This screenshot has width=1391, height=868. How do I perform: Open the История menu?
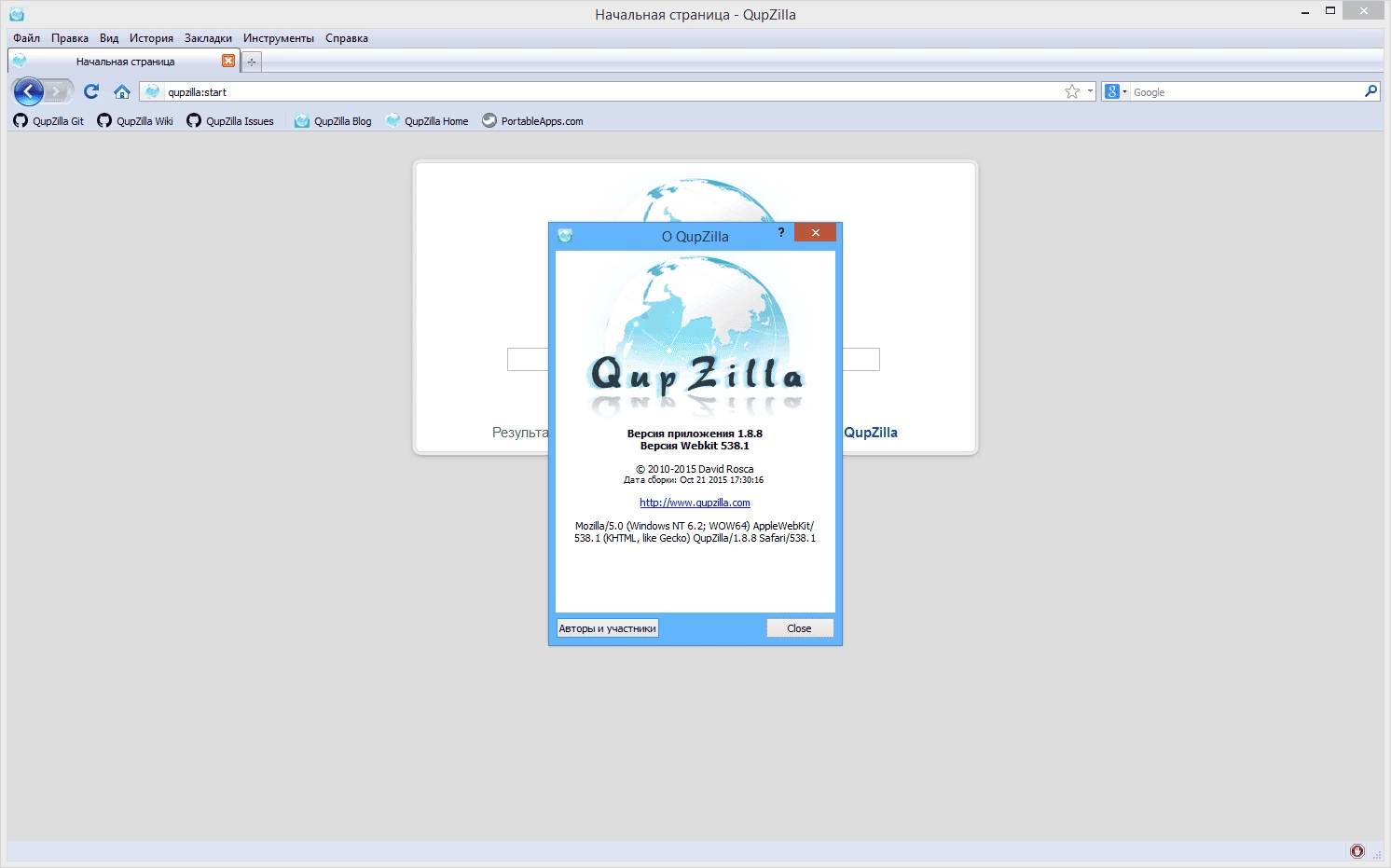tap(151, 38)
